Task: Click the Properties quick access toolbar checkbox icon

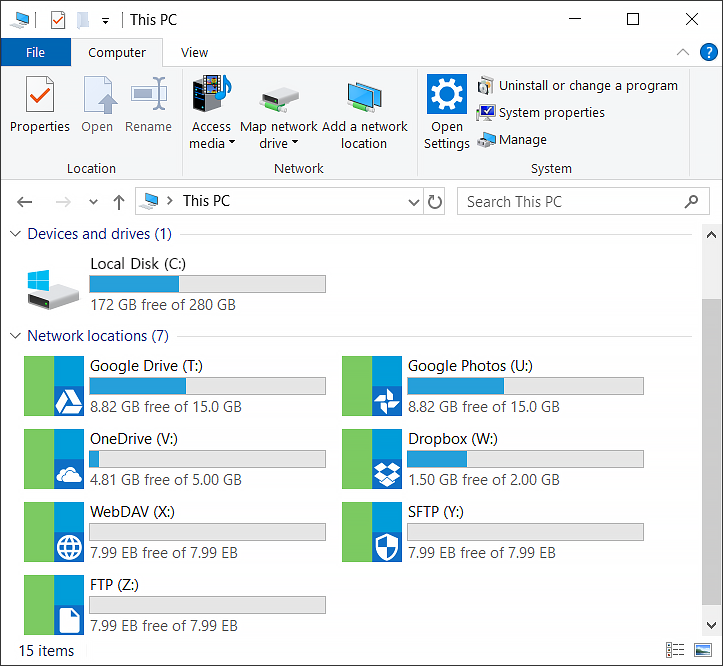Action: coord(58,20)
